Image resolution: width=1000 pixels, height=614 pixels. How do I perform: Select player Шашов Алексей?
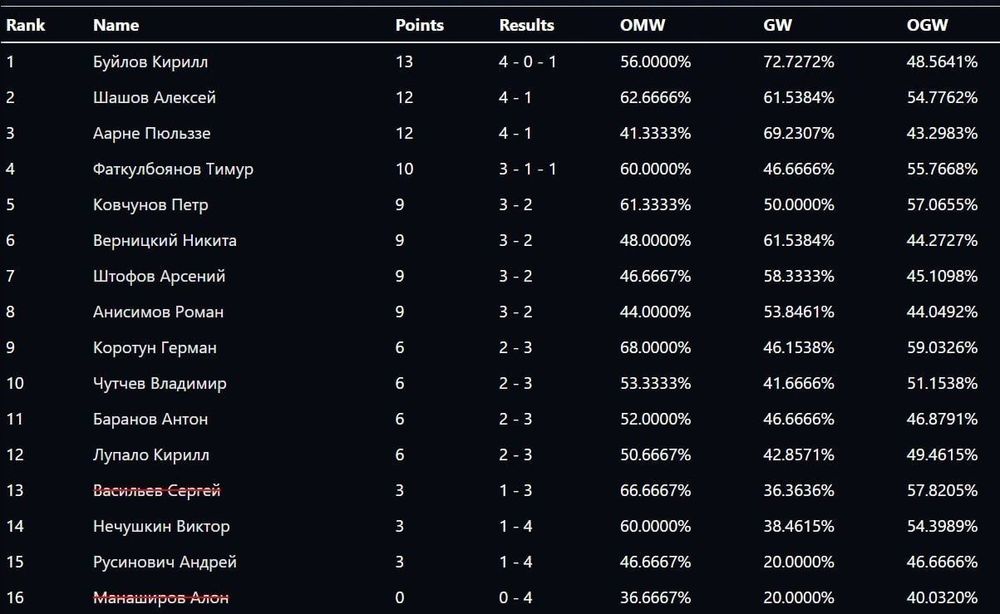154,98
